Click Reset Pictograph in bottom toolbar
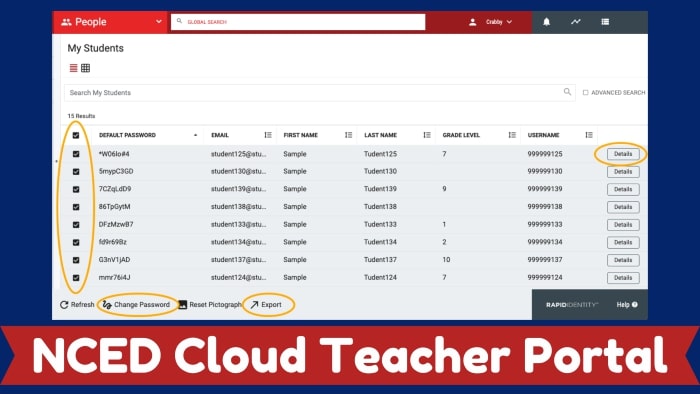The height and width of the screenshot is (394, 700). (x=210, y=305)
